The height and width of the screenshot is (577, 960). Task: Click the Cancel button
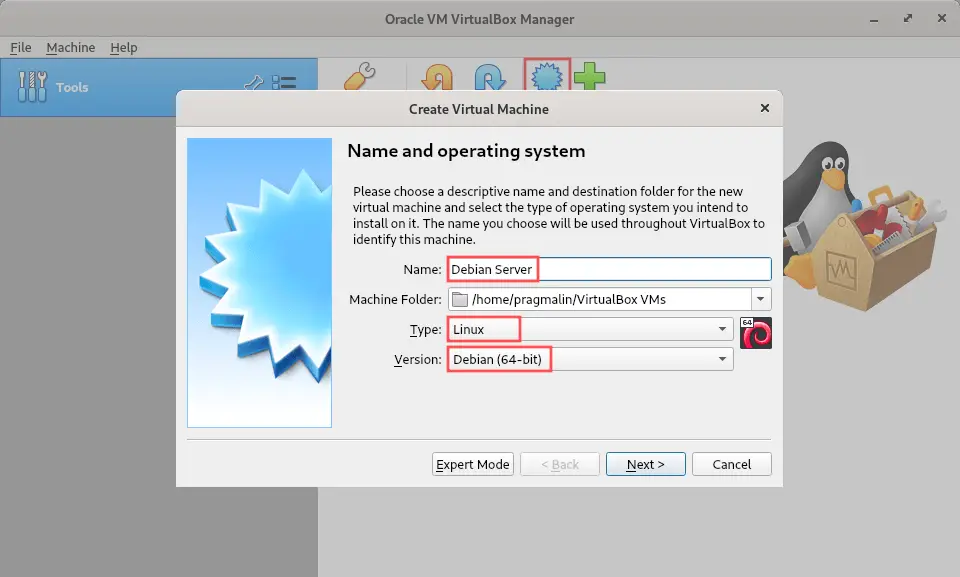point(732,464)
